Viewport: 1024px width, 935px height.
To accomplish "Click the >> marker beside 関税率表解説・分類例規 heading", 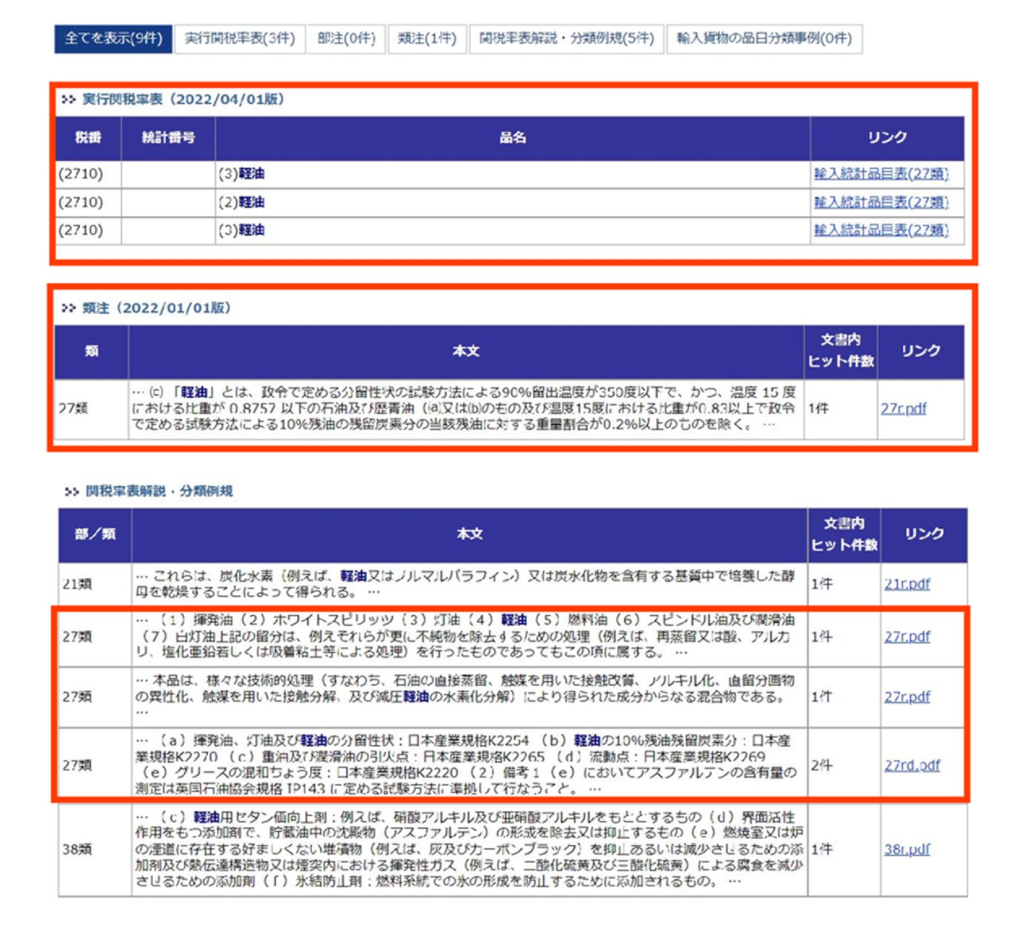I will click(70, 492).
